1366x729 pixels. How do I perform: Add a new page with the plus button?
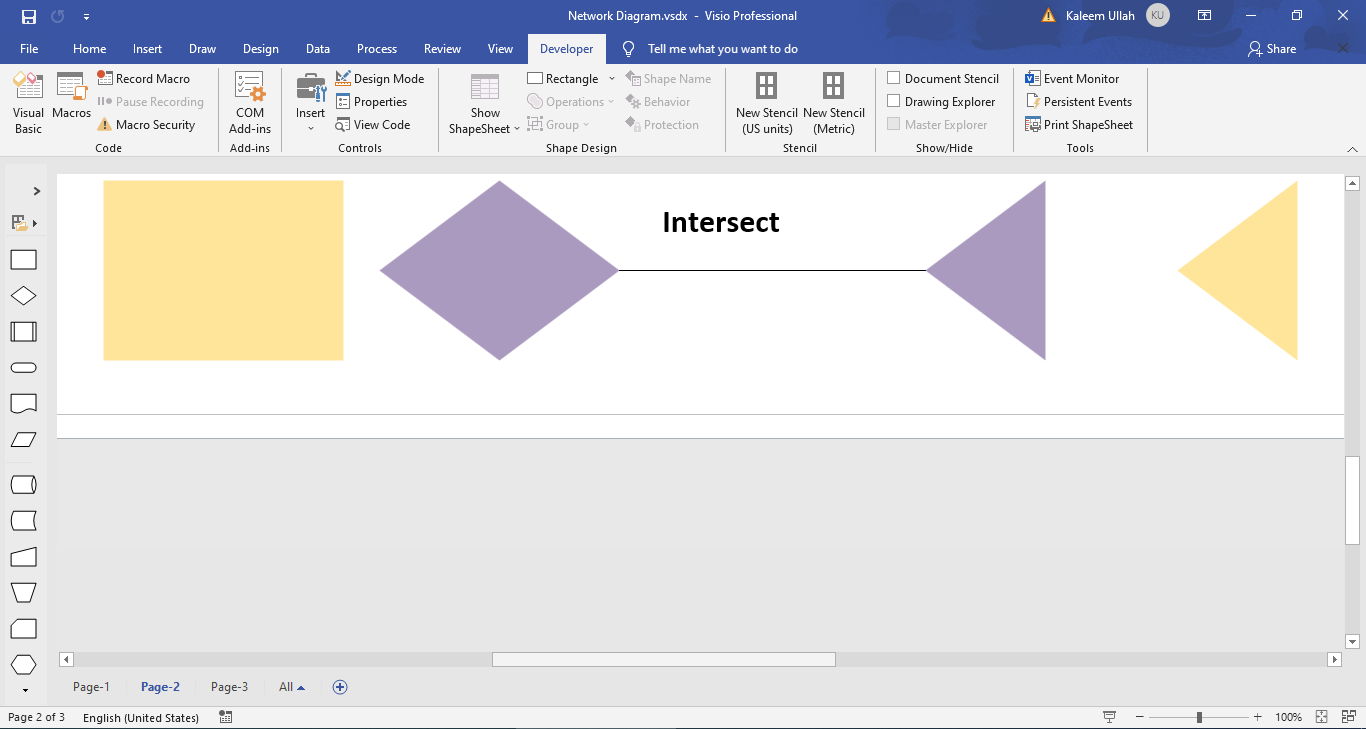pos(340,687)
